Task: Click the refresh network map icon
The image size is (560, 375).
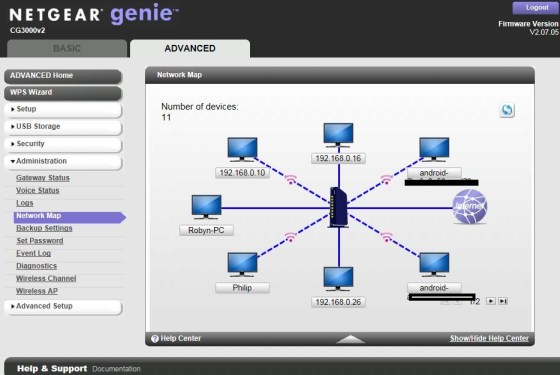Action: [x=507, y=110]
